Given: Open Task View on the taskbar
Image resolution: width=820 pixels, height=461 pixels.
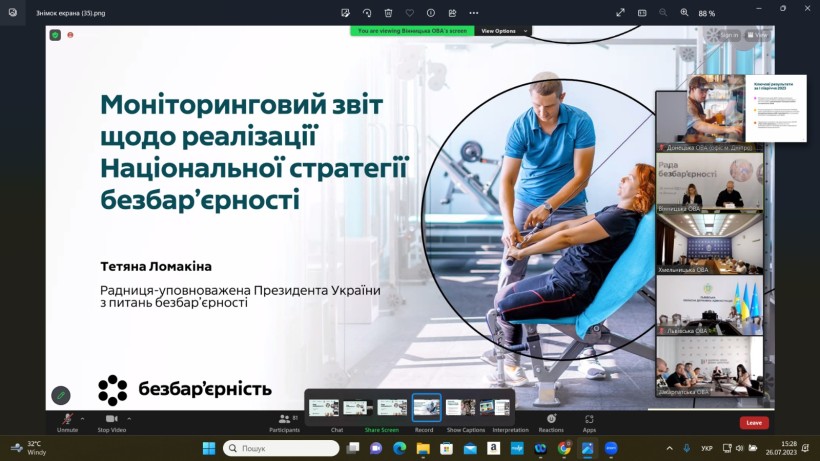Looking at the screenshot, I should pyautogui.click(x=354, y=448).
